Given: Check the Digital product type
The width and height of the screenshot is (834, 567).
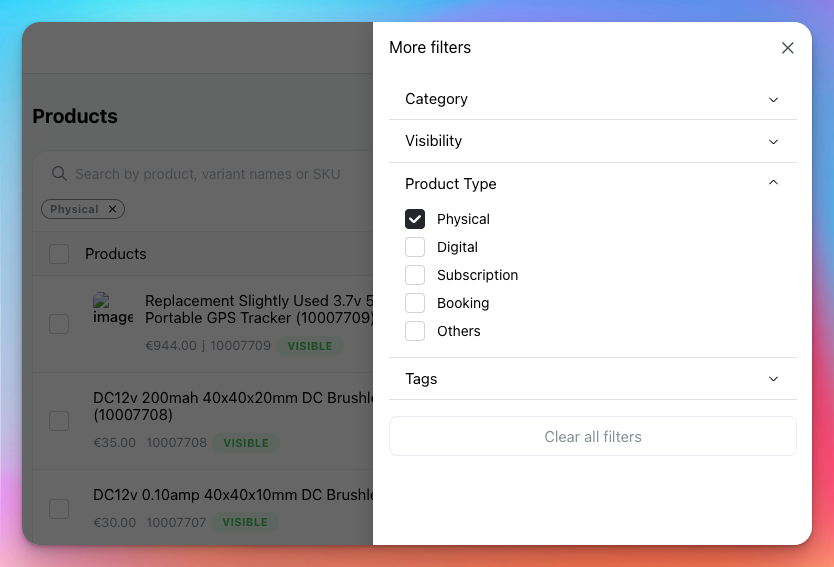Looking at the screenshot, I should point(415,247).
